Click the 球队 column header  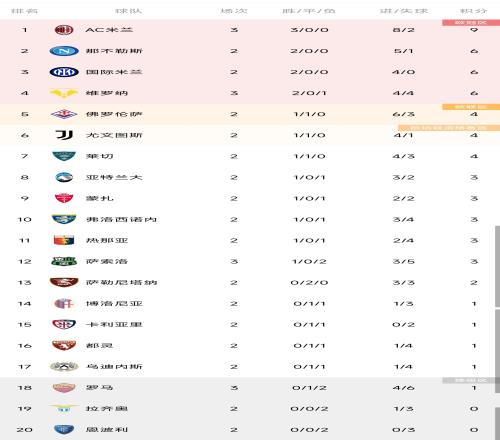129,11
